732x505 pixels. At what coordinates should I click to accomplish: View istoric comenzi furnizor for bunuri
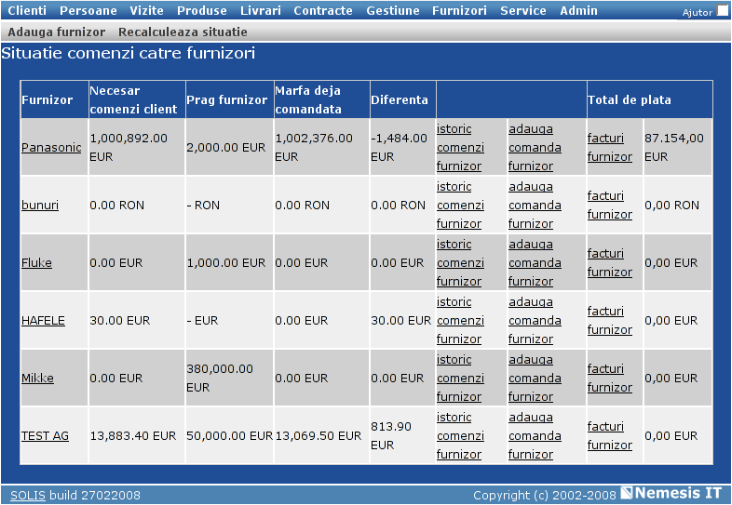(x=460, y=205)
